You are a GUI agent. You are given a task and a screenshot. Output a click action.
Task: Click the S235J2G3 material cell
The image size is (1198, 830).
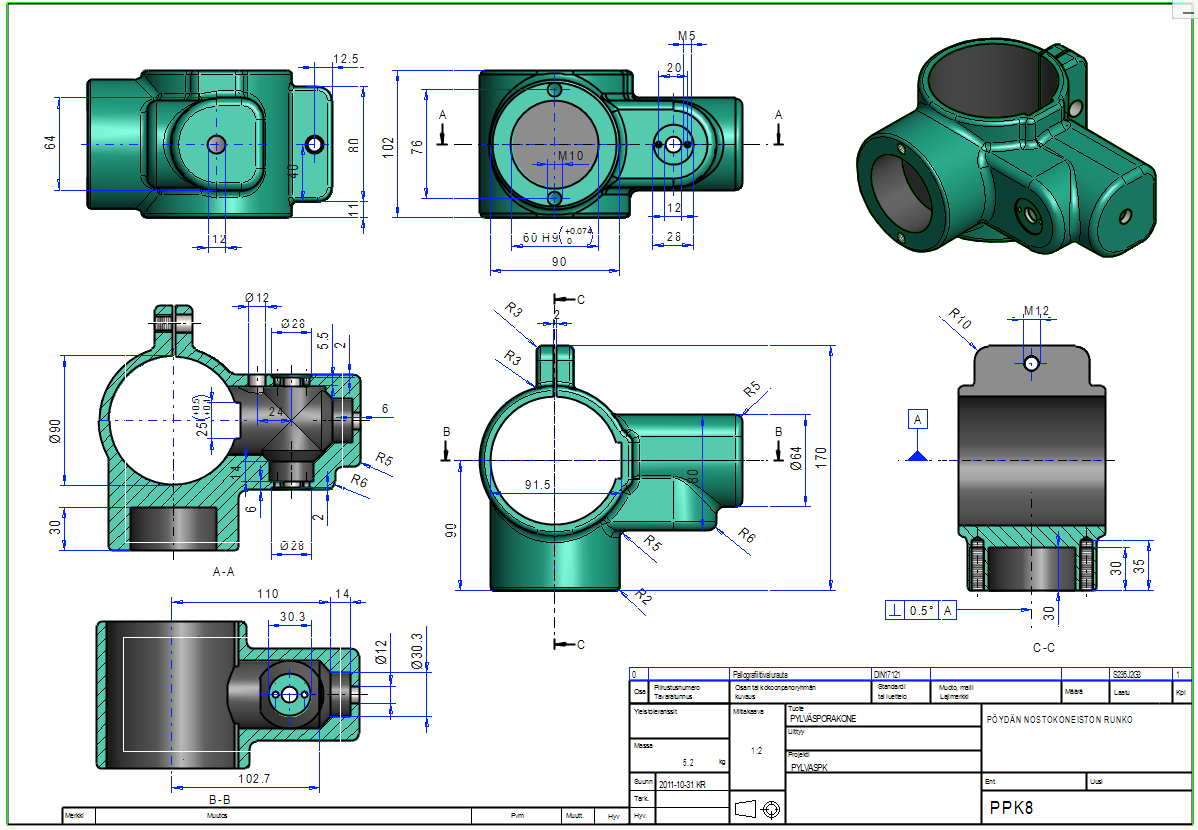point(1127,674)
